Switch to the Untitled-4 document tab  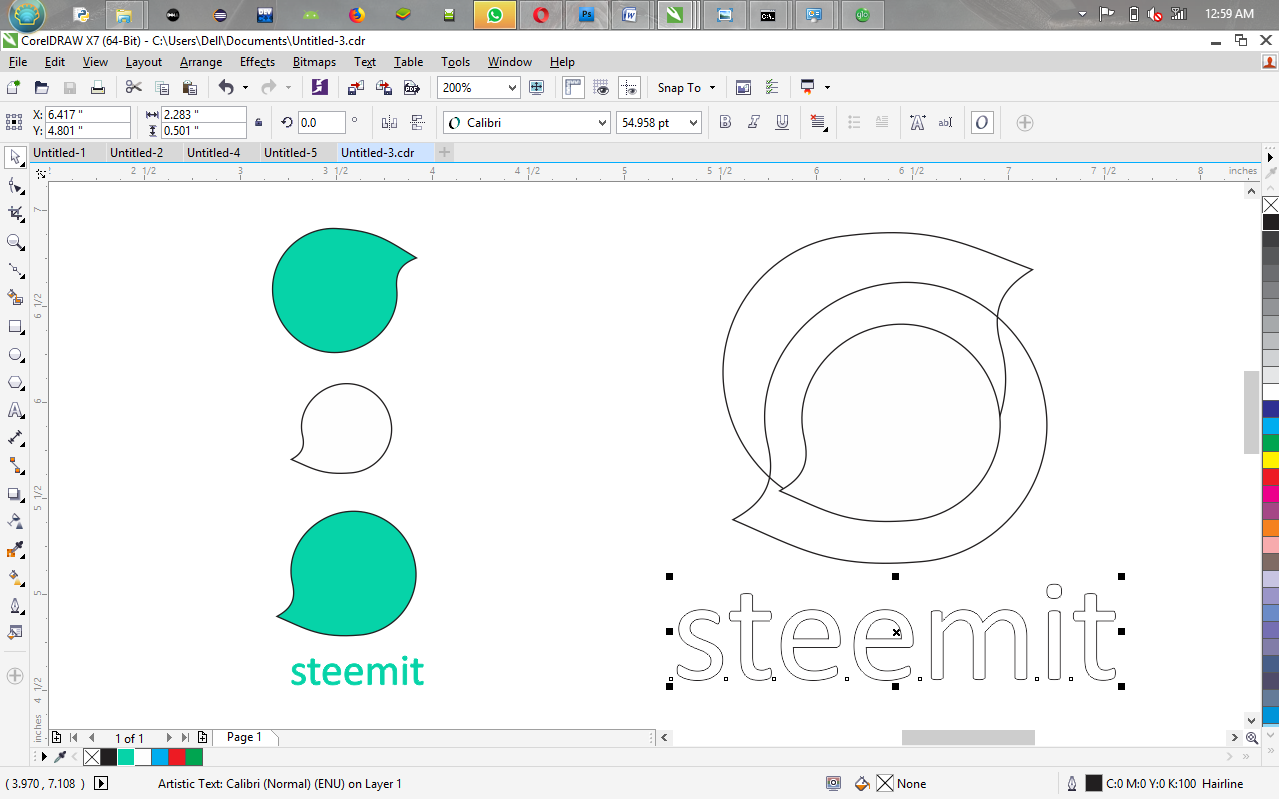[x=213, y=153]
